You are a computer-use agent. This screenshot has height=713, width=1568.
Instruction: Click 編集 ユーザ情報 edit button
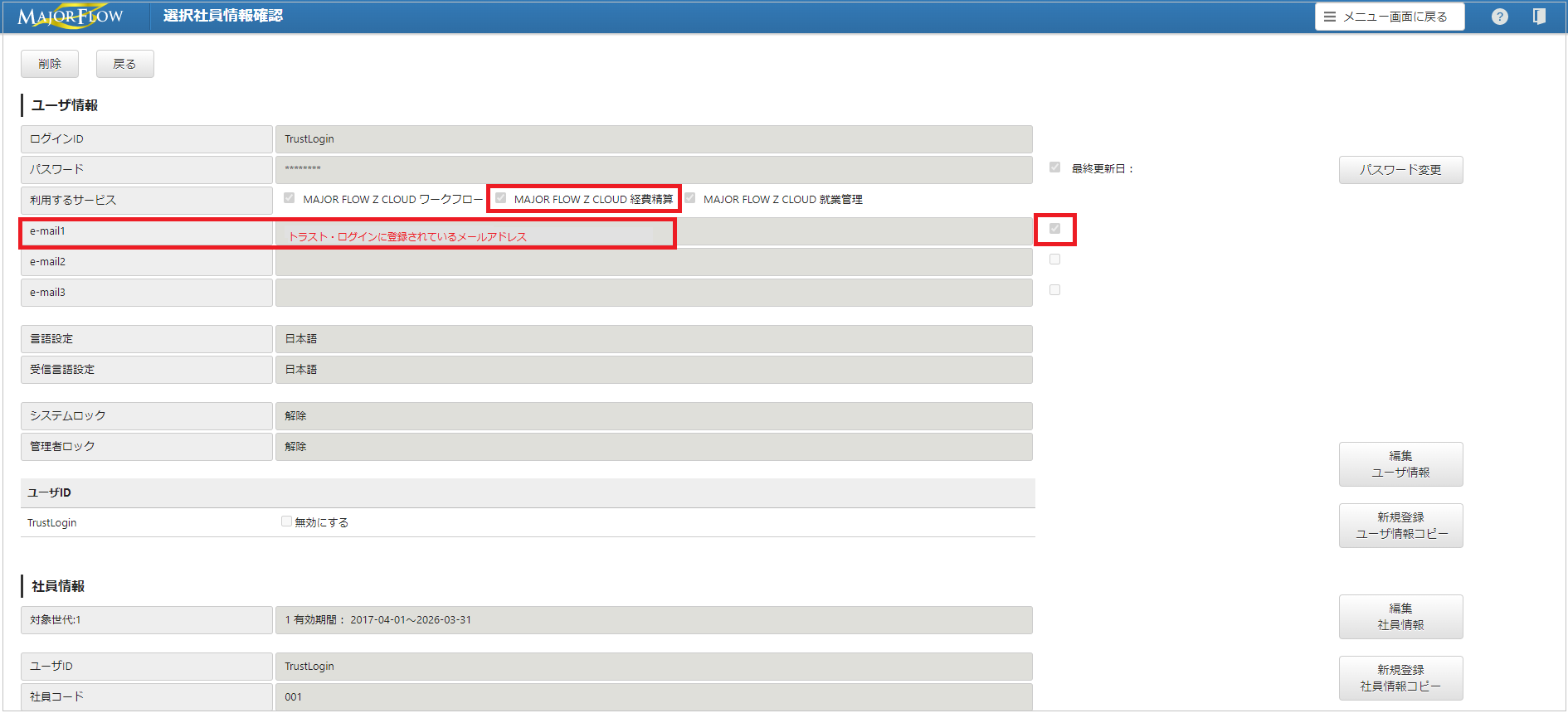click(x=1400, y=464)
